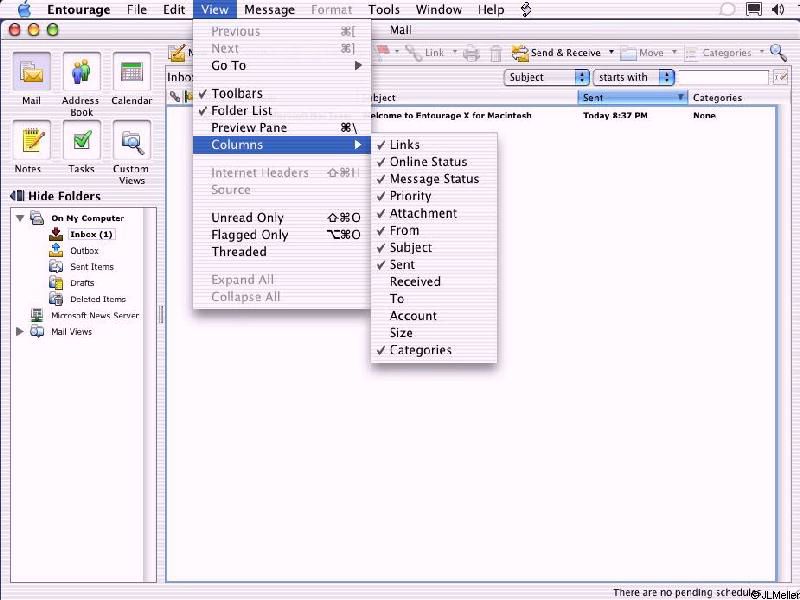
Task: Uncheck the Attachment column option
Action: tap(434, 213)
